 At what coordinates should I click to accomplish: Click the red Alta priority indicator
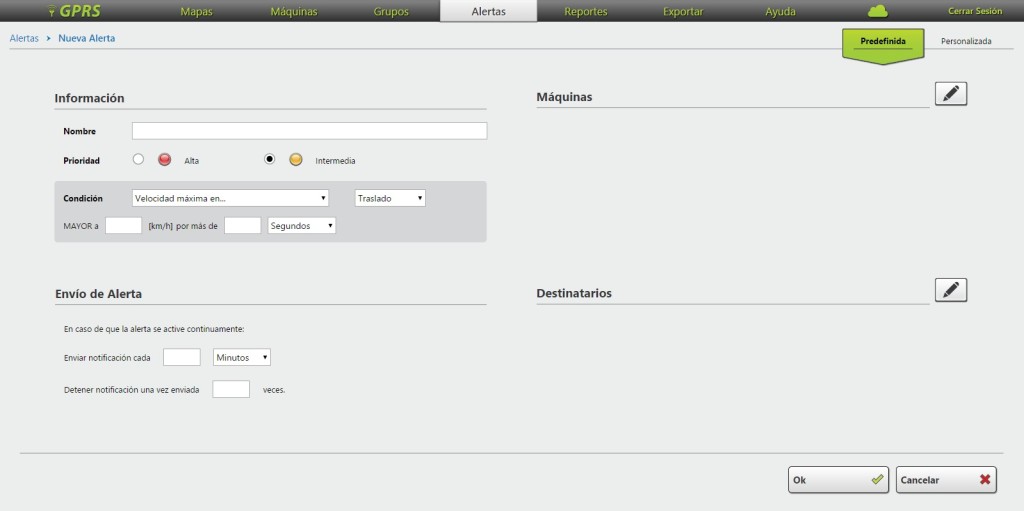[x=165, y=160]
